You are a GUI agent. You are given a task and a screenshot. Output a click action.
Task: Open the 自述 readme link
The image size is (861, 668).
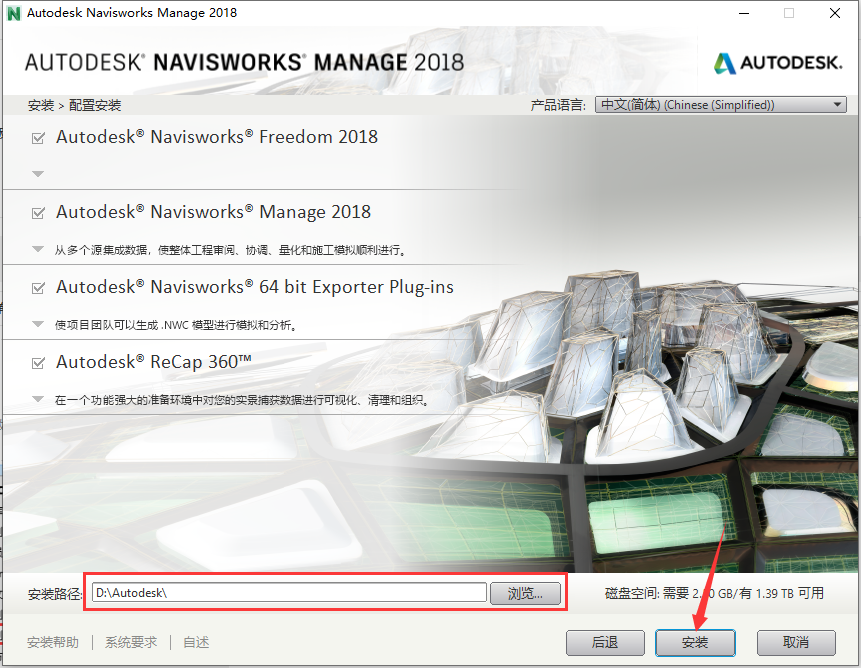196,642
